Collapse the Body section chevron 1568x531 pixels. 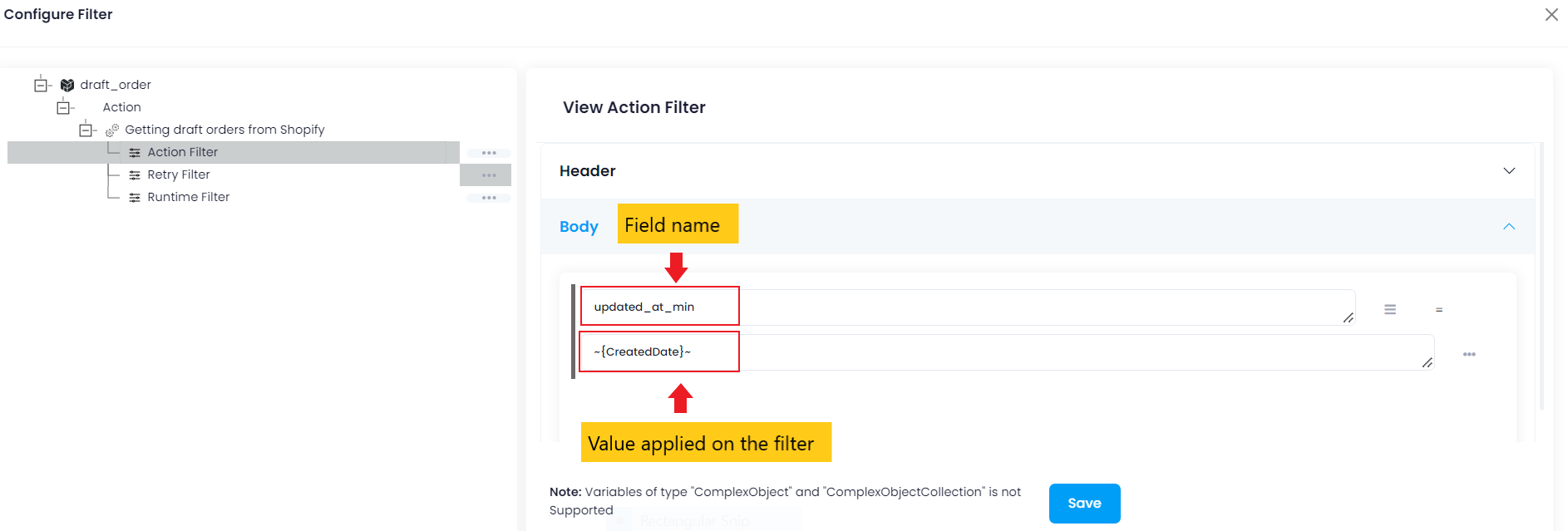point(1509,227)
